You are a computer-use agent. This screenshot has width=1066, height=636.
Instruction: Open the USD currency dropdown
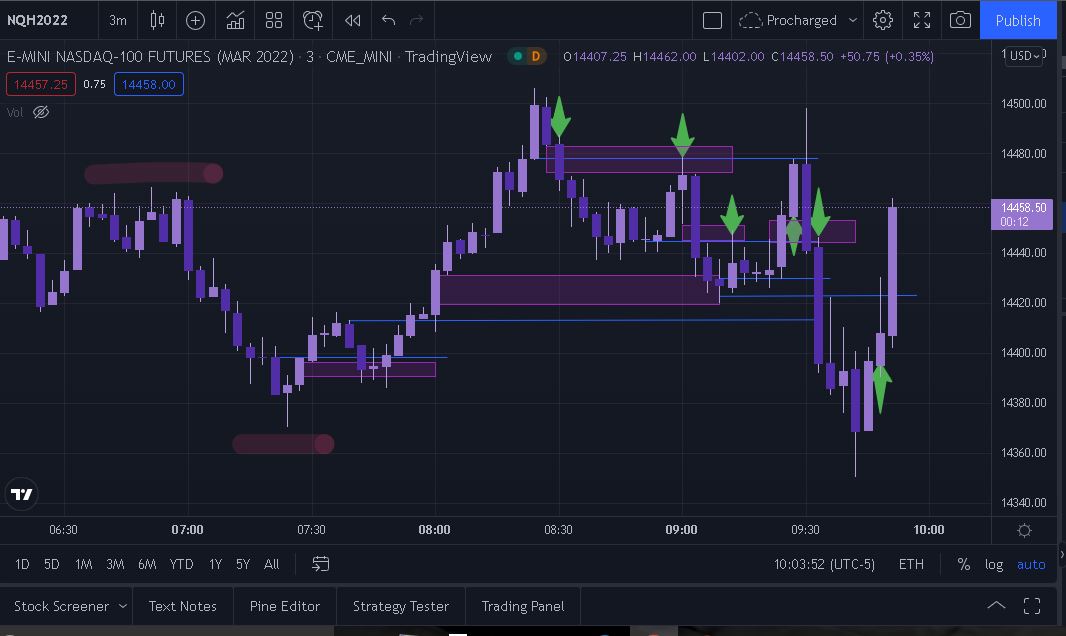(x=1025, y=56)
